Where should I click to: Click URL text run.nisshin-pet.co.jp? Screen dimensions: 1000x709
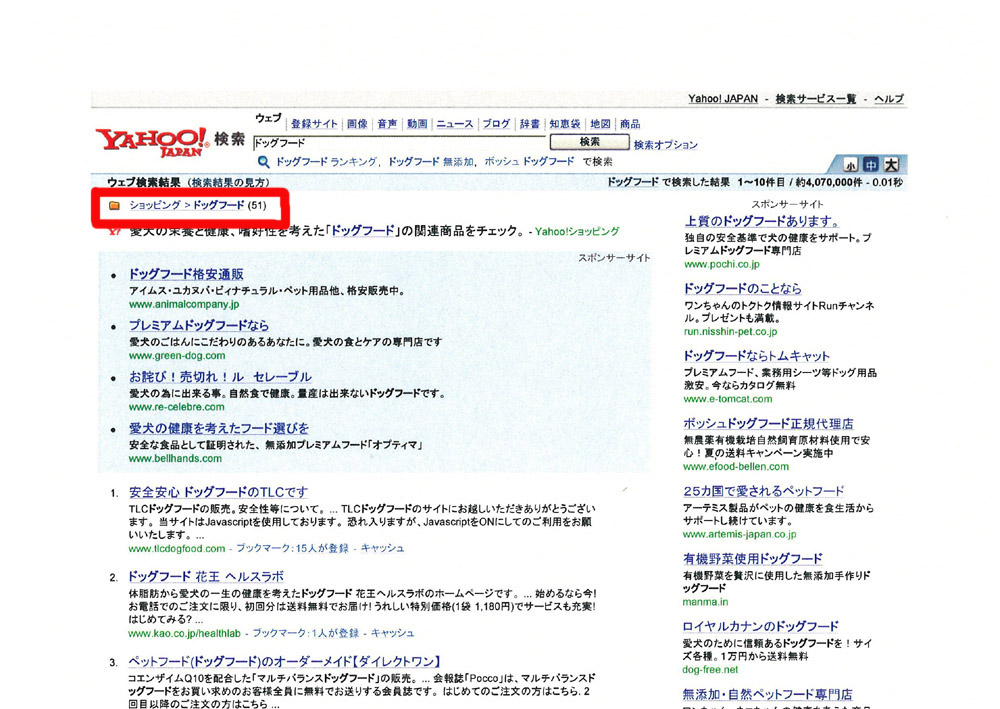coord(730,332)
